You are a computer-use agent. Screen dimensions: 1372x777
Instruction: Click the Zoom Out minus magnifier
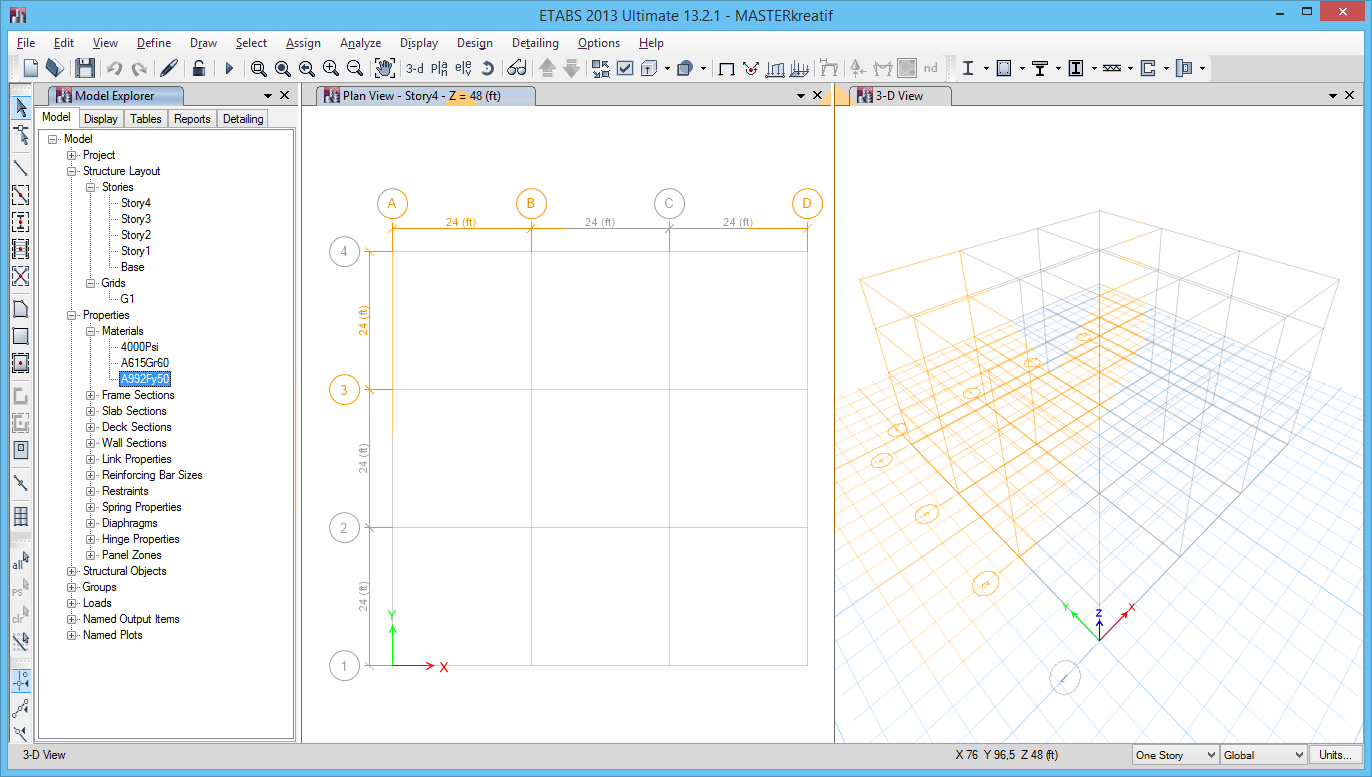pyautogui.click(x=354, y=68)
